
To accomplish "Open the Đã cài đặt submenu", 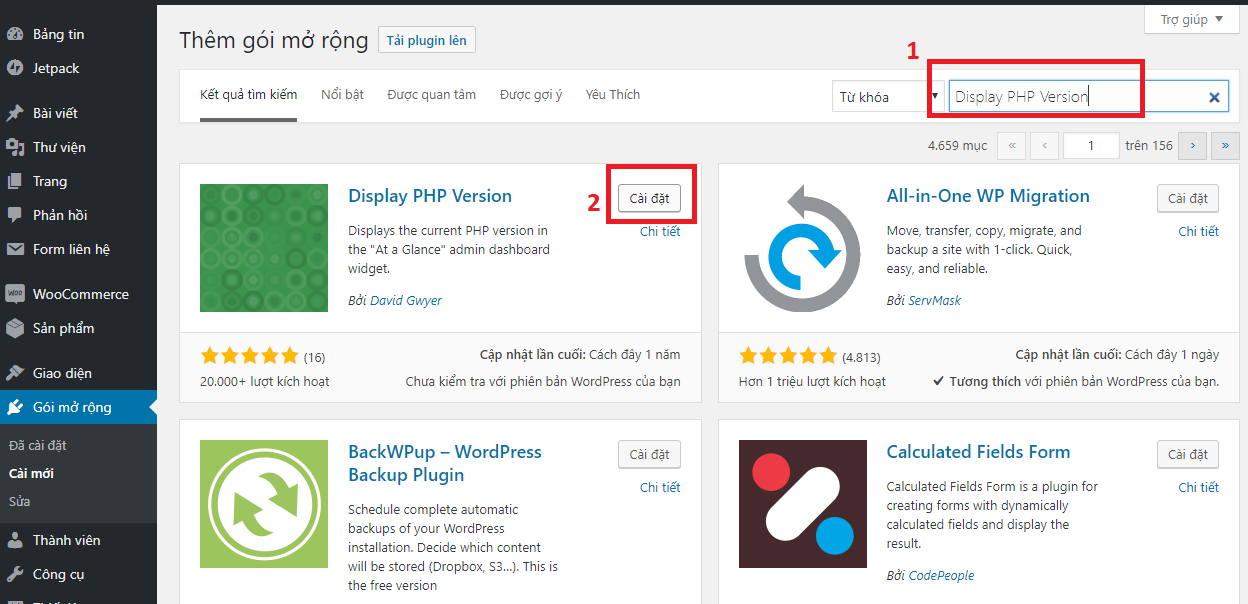I will [38, 445].
